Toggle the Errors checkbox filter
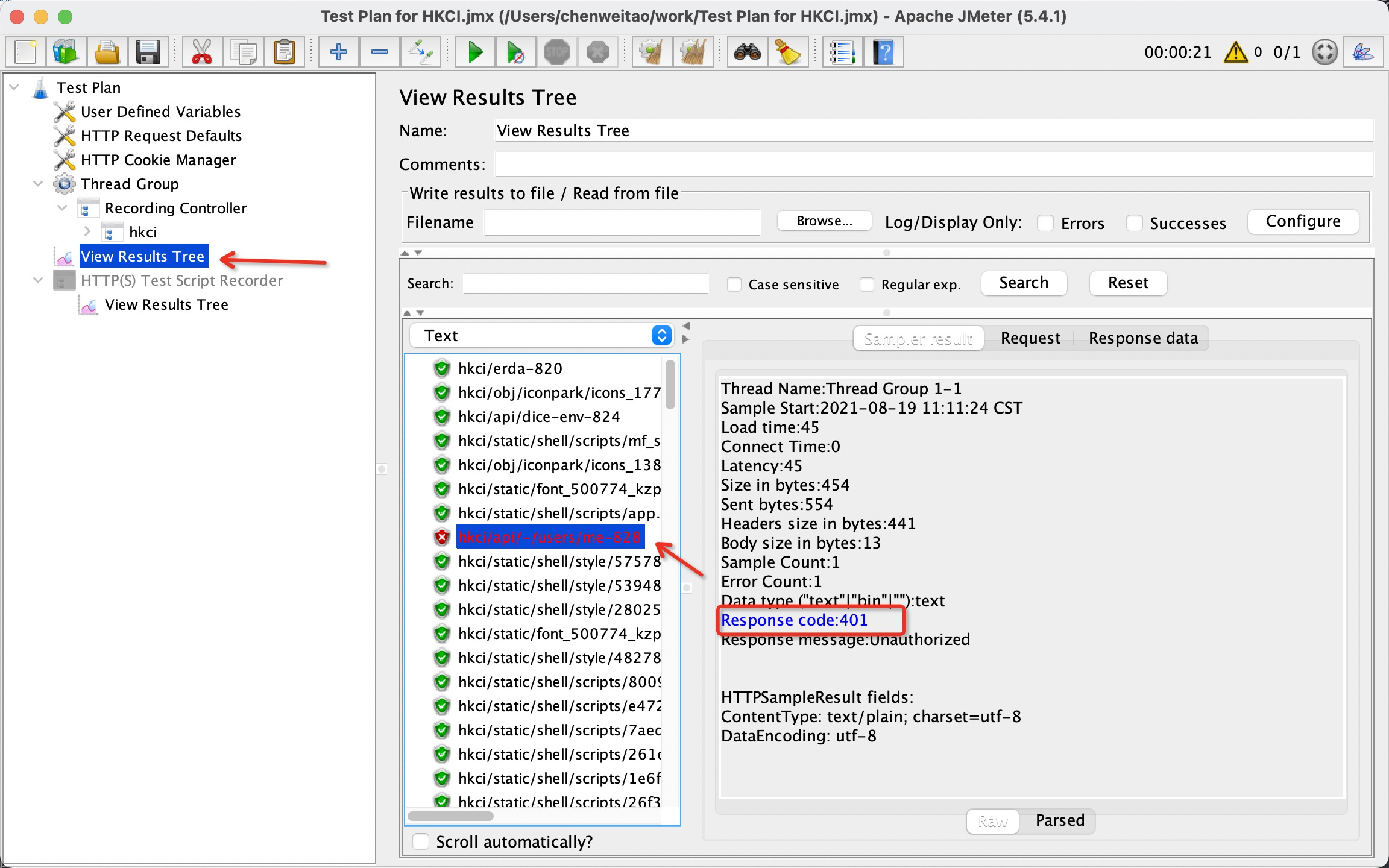Image resolution: width=1389 pixels, height=868 pixels. click(1048, 222)
